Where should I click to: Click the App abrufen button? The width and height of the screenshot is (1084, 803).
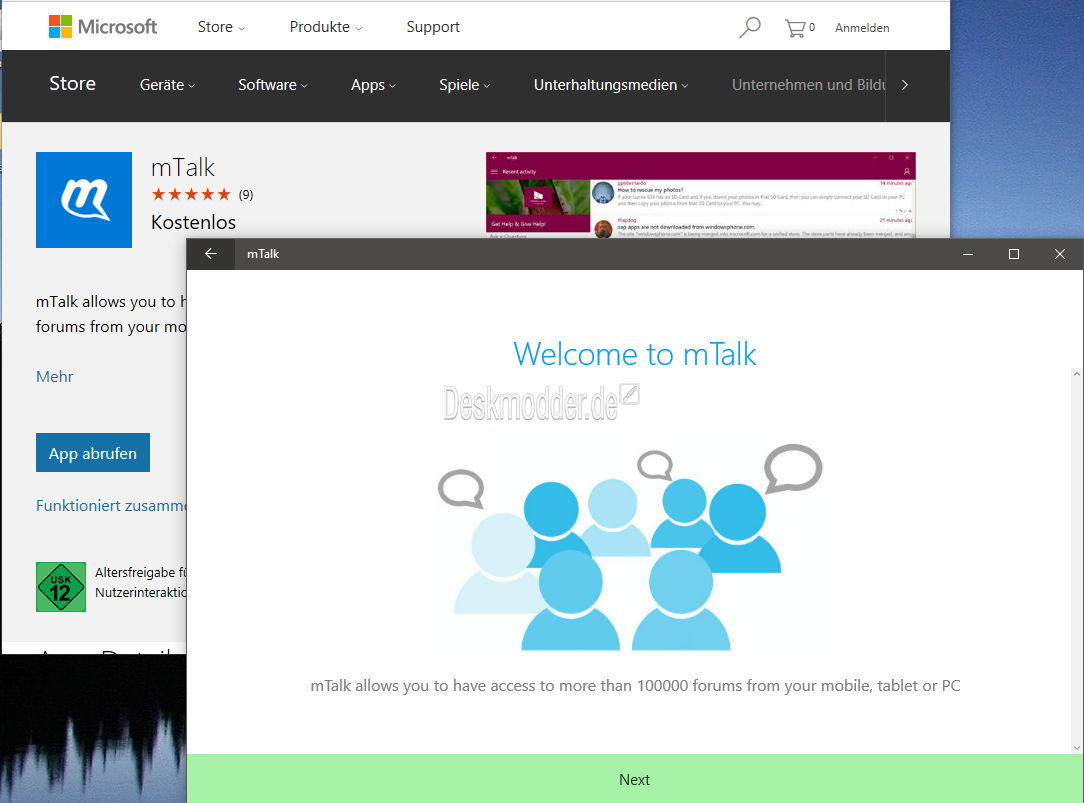point(93,453)
